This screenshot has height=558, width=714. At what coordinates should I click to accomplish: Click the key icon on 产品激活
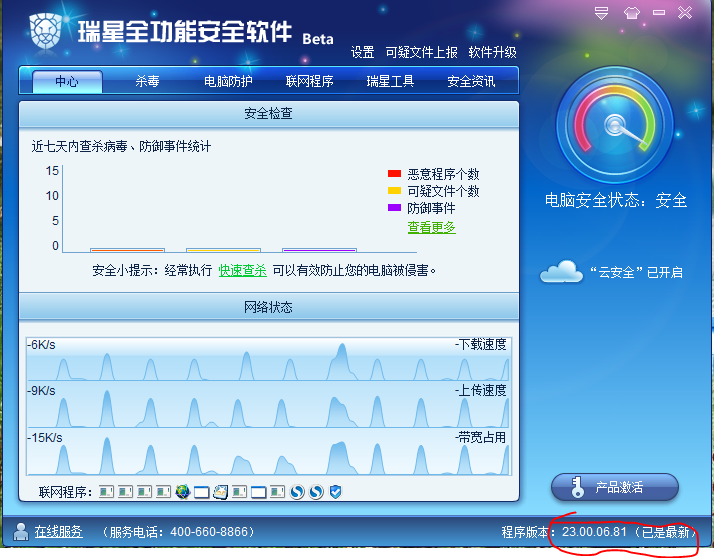577,487
